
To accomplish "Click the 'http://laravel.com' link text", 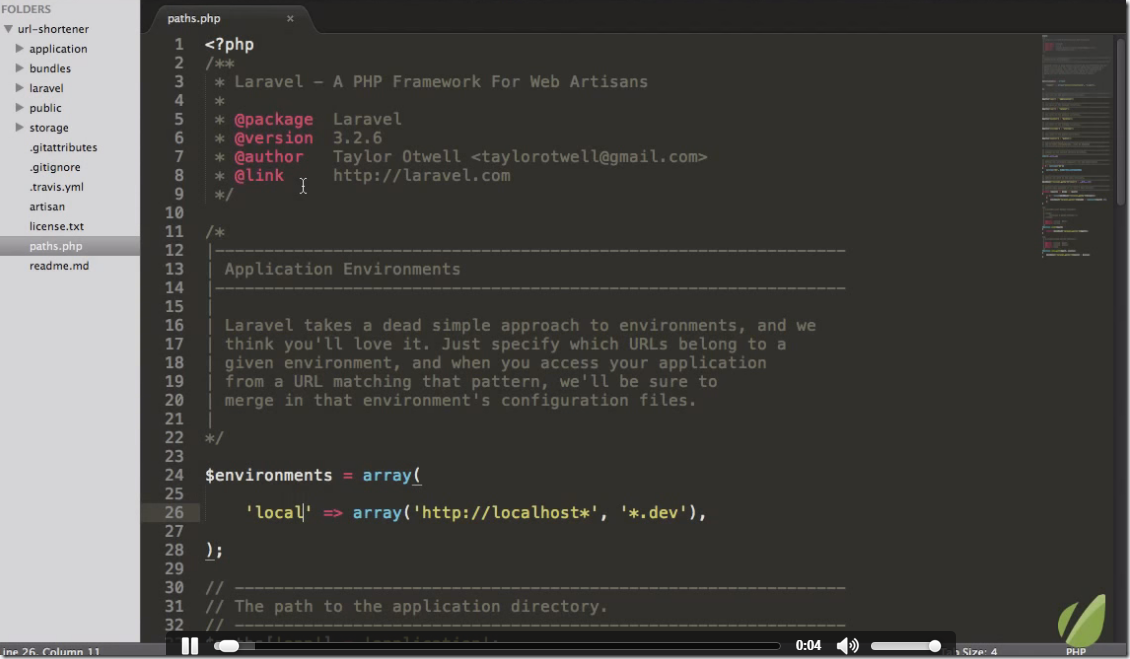I will (422, 175).
